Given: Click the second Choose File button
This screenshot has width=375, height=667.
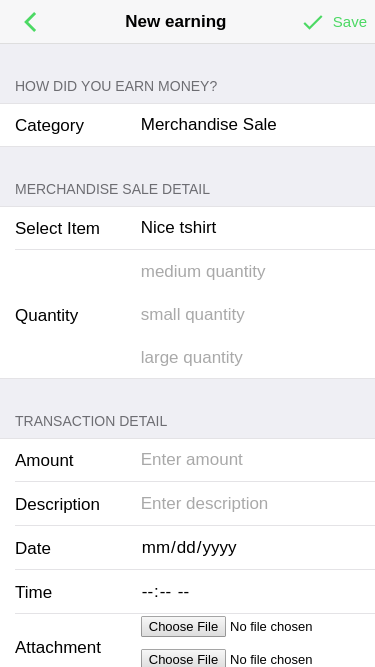Looking at the screenshot, I should click(x=183, y=659).
